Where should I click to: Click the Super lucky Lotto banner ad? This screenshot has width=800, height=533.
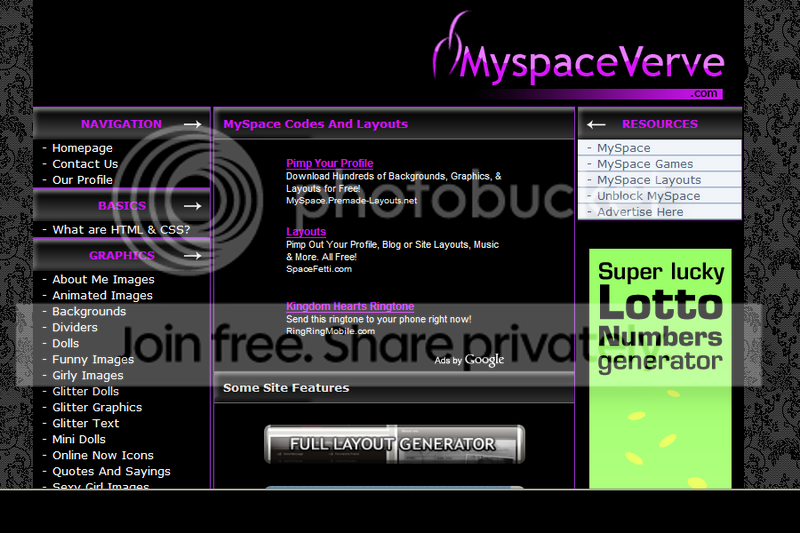pyautogui.click(x=660, y=368)
